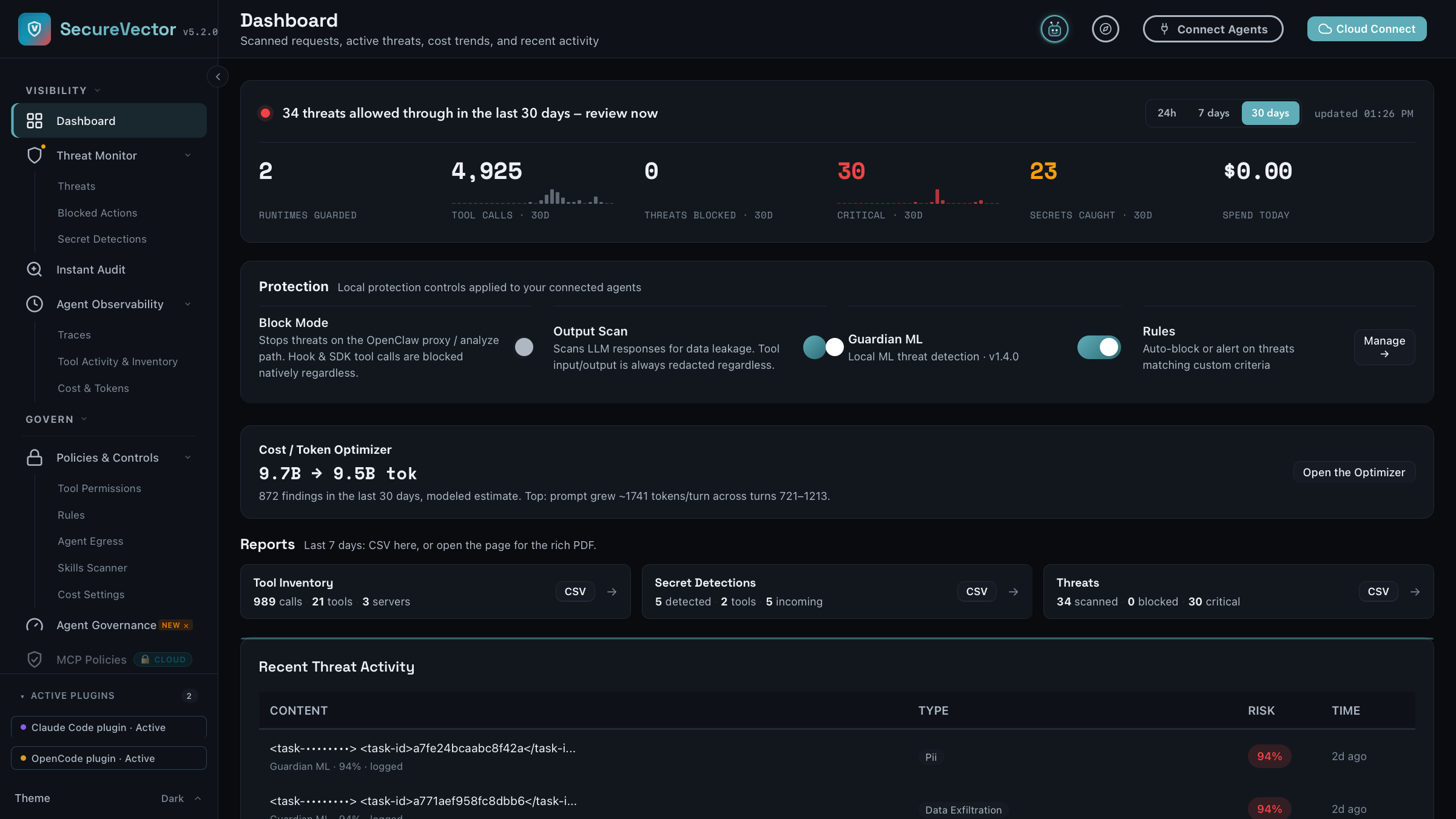Open Tool Activity & Inventory
This screenshot has width=1456, height=819.
(x=118, y=362)
